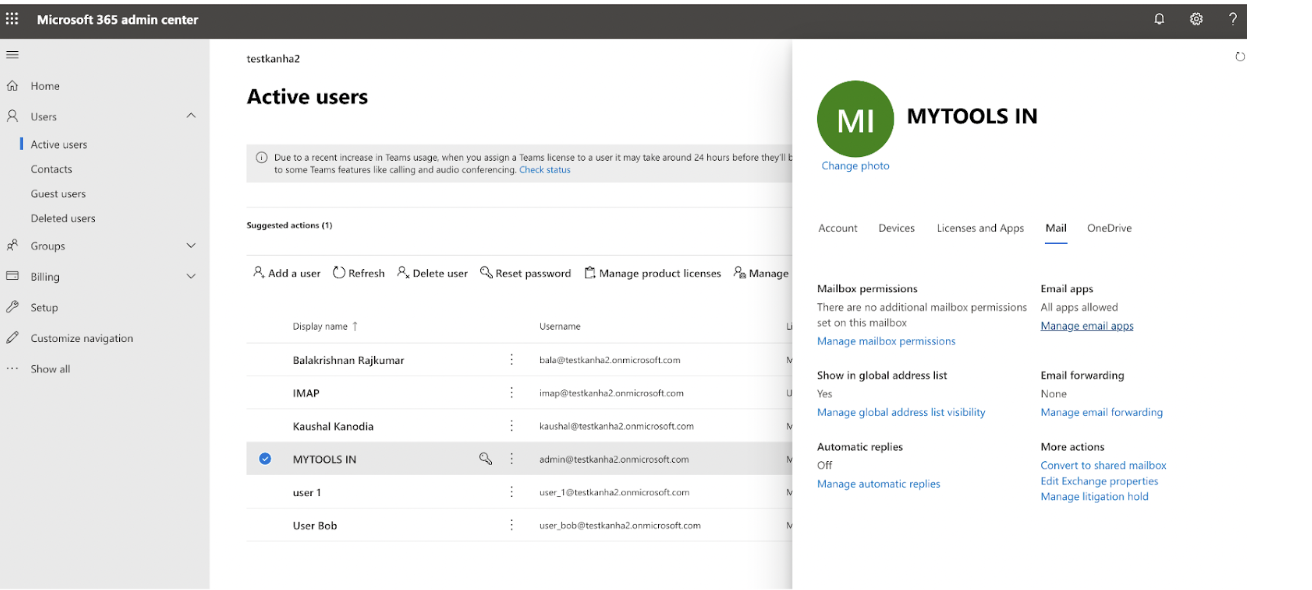The height and width of the screenshot is (590, 1312).
Task: Click Manage product licenses in the toolbar
Action: (652, 273)
